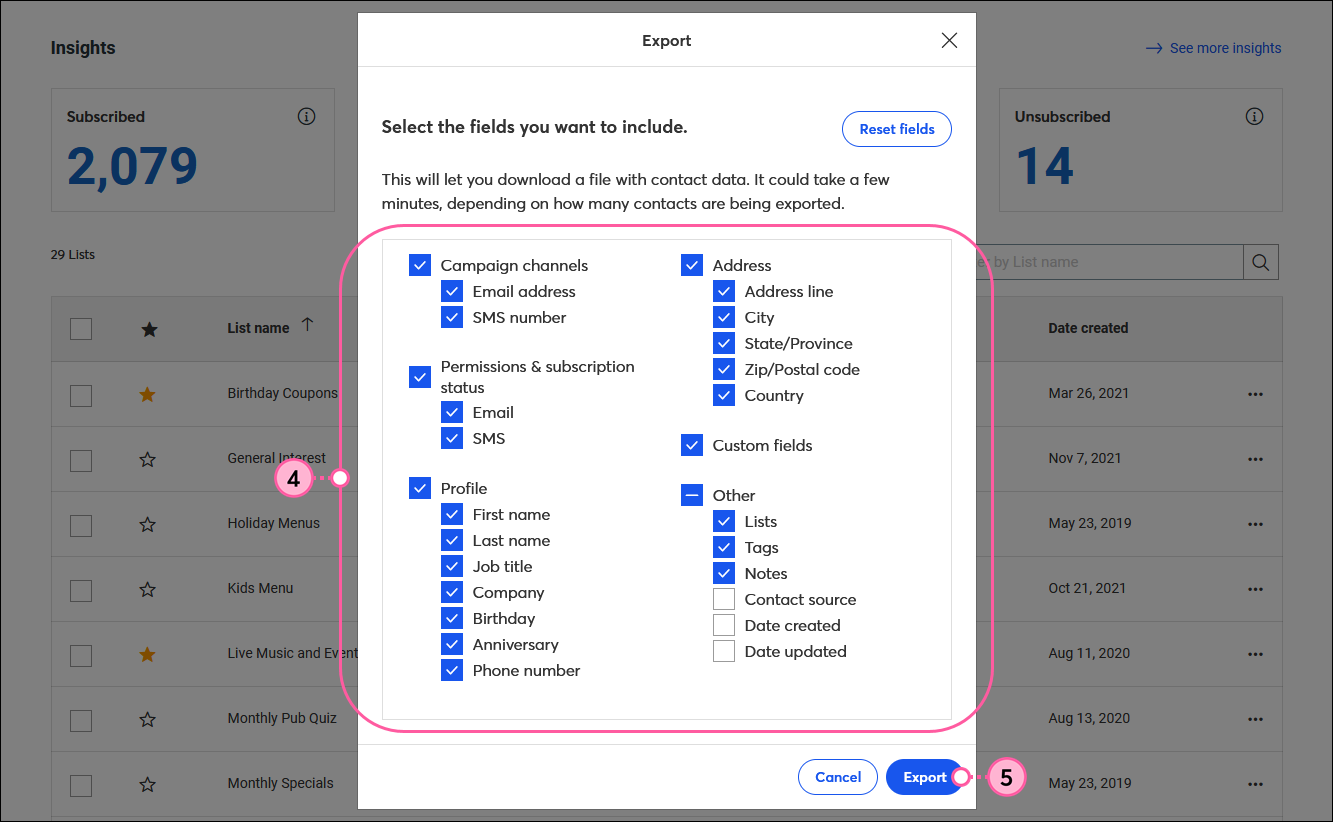The height and width of the screenshot is (822, 1333).
Task: Click the Unsubscribed info icon
Action: (1254, 117)
